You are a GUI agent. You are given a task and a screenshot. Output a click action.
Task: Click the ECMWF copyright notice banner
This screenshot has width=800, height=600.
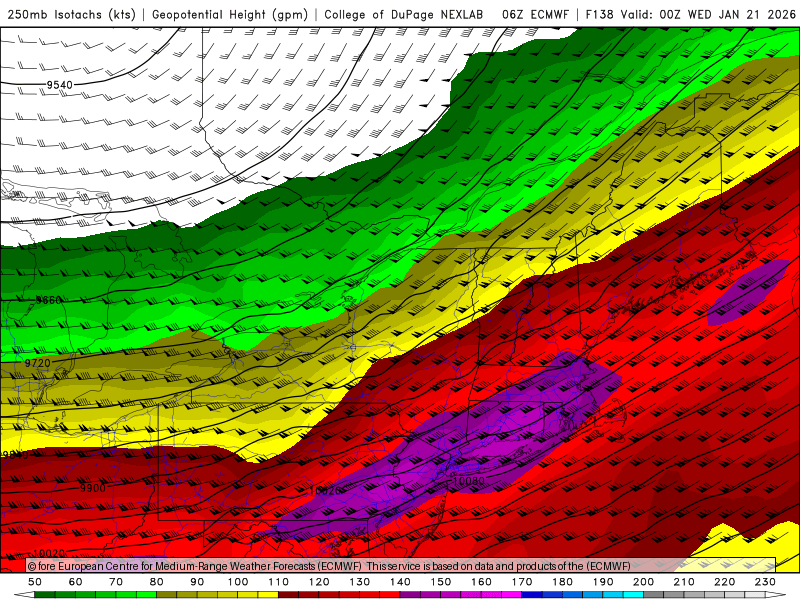pos(401,565)
